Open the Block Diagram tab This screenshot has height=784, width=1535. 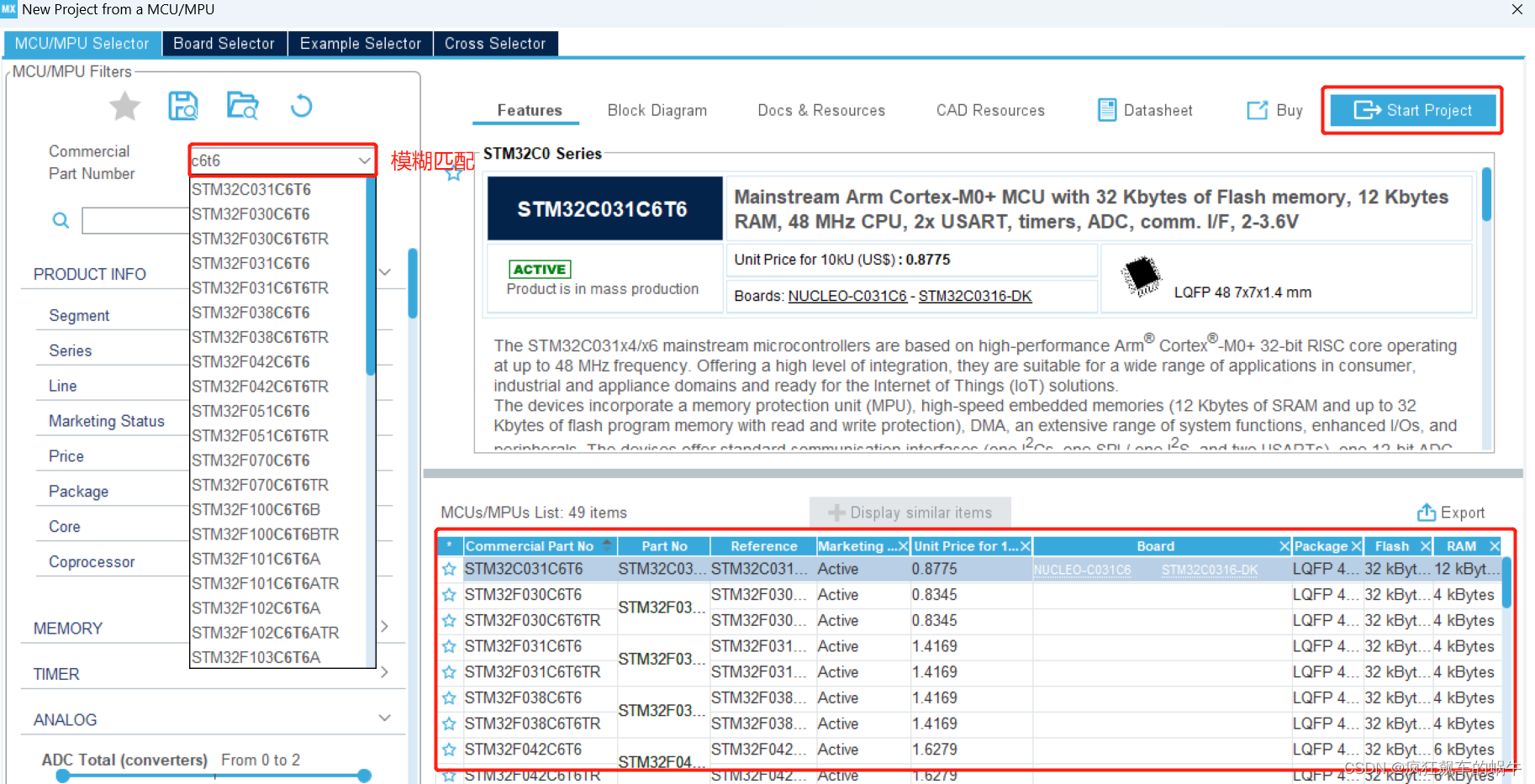[x=657, y=110]
